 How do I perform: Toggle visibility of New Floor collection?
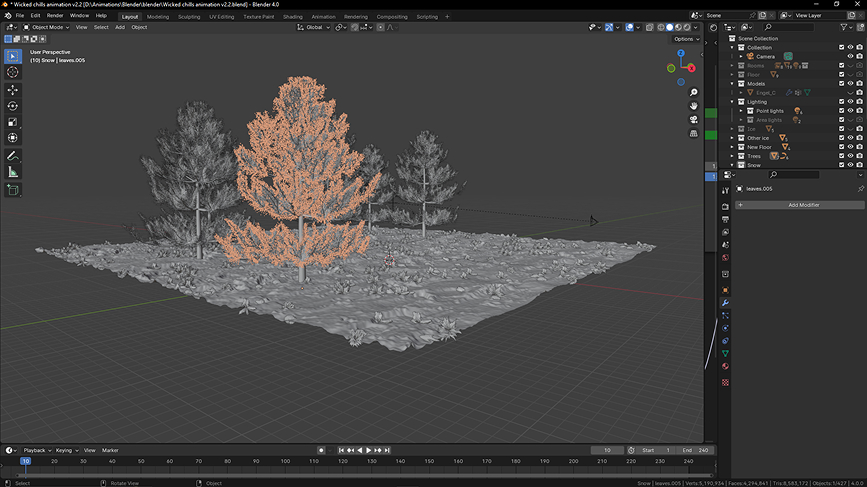(851, 147)
